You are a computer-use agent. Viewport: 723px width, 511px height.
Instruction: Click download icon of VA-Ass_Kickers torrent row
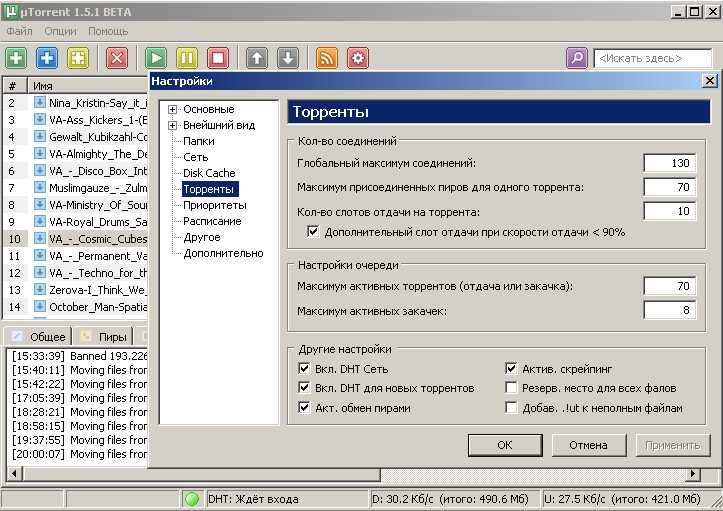coord(40,119)
